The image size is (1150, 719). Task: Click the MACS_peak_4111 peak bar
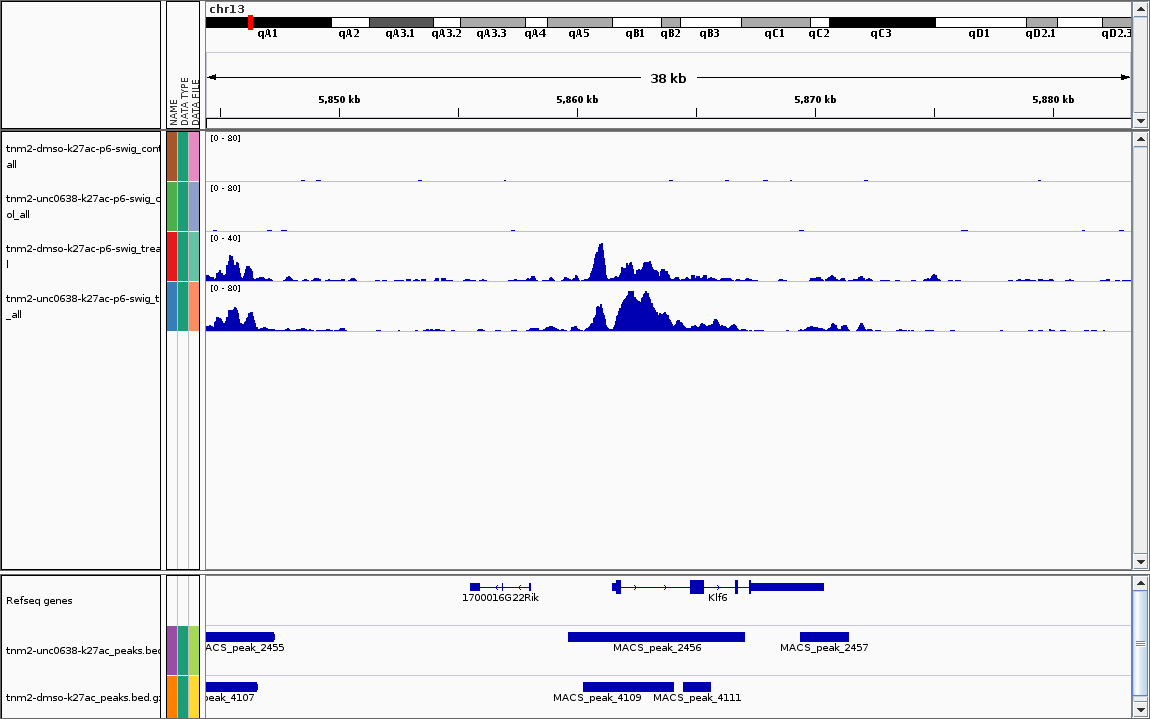[x=697, y=687]
